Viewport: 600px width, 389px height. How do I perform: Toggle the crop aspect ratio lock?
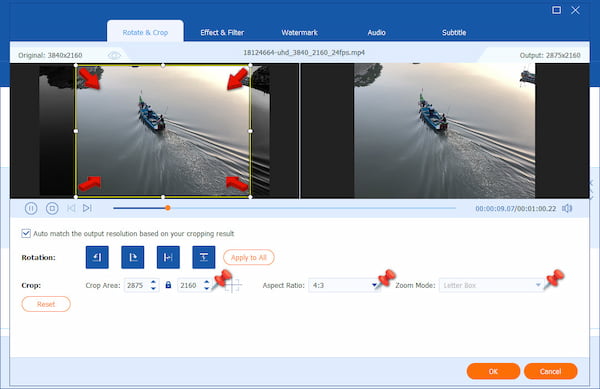(168, 285)
